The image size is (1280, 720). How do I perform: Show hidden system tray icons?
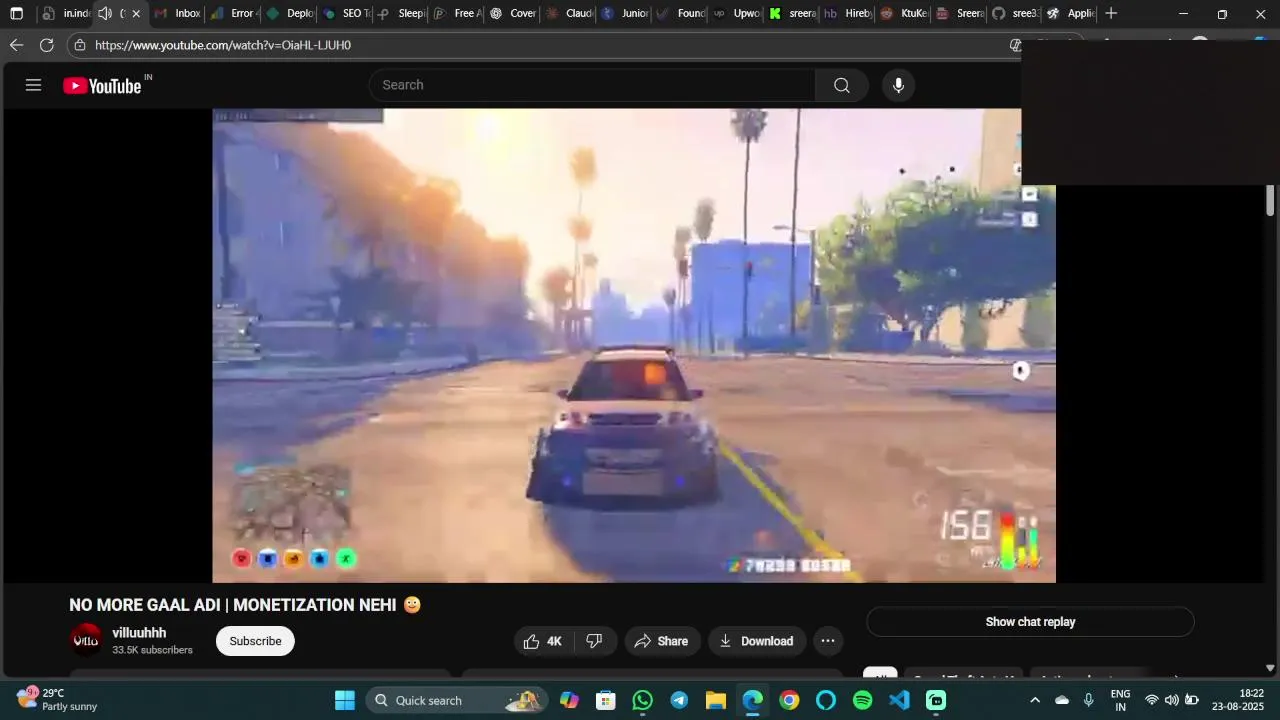1035,700
